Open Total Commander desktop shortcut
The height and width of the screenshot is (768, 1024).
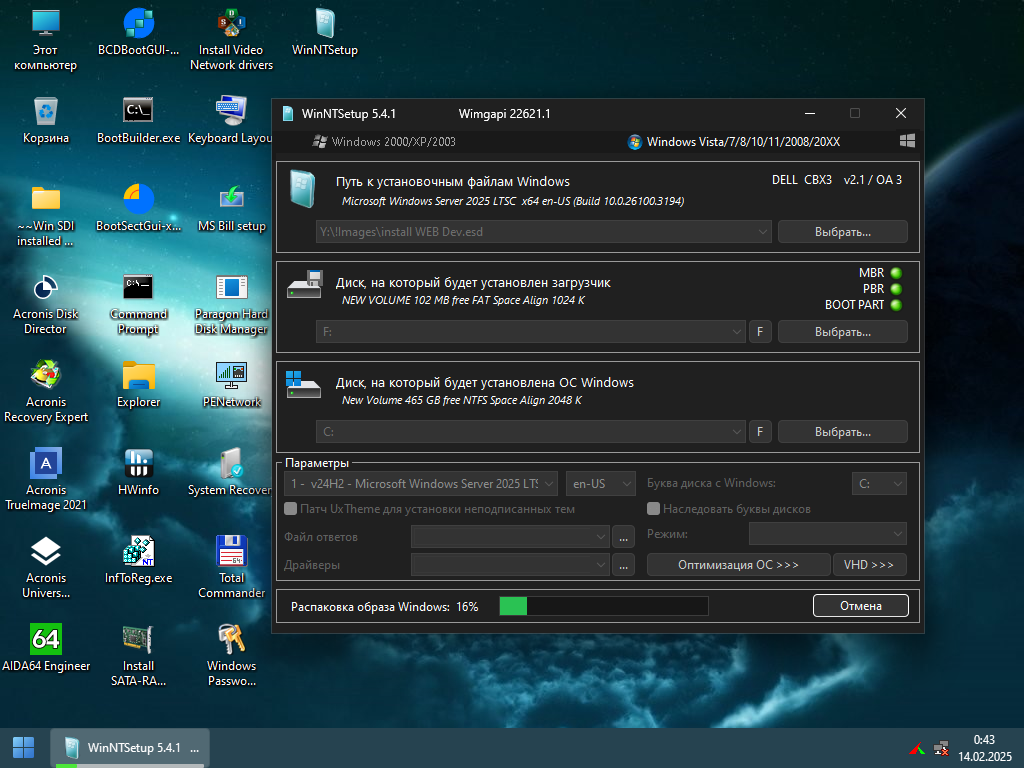(x=232, y=568)
